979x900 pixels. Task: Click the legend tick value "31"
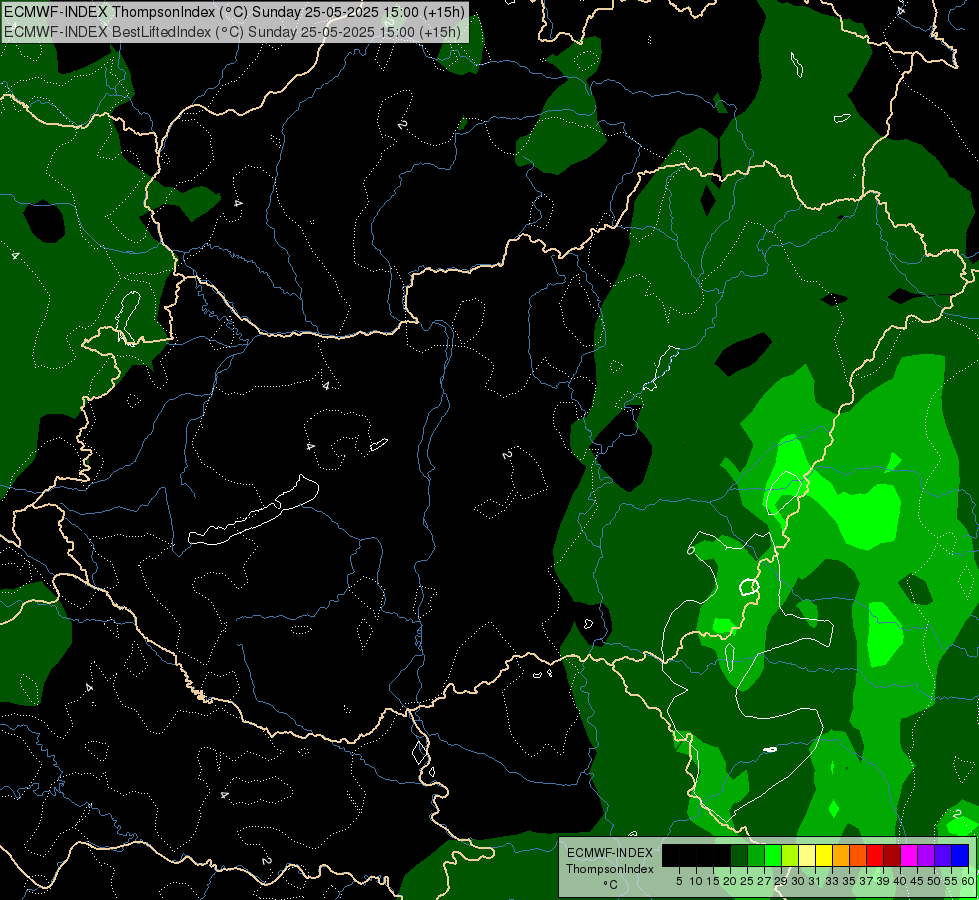[815, 881]
